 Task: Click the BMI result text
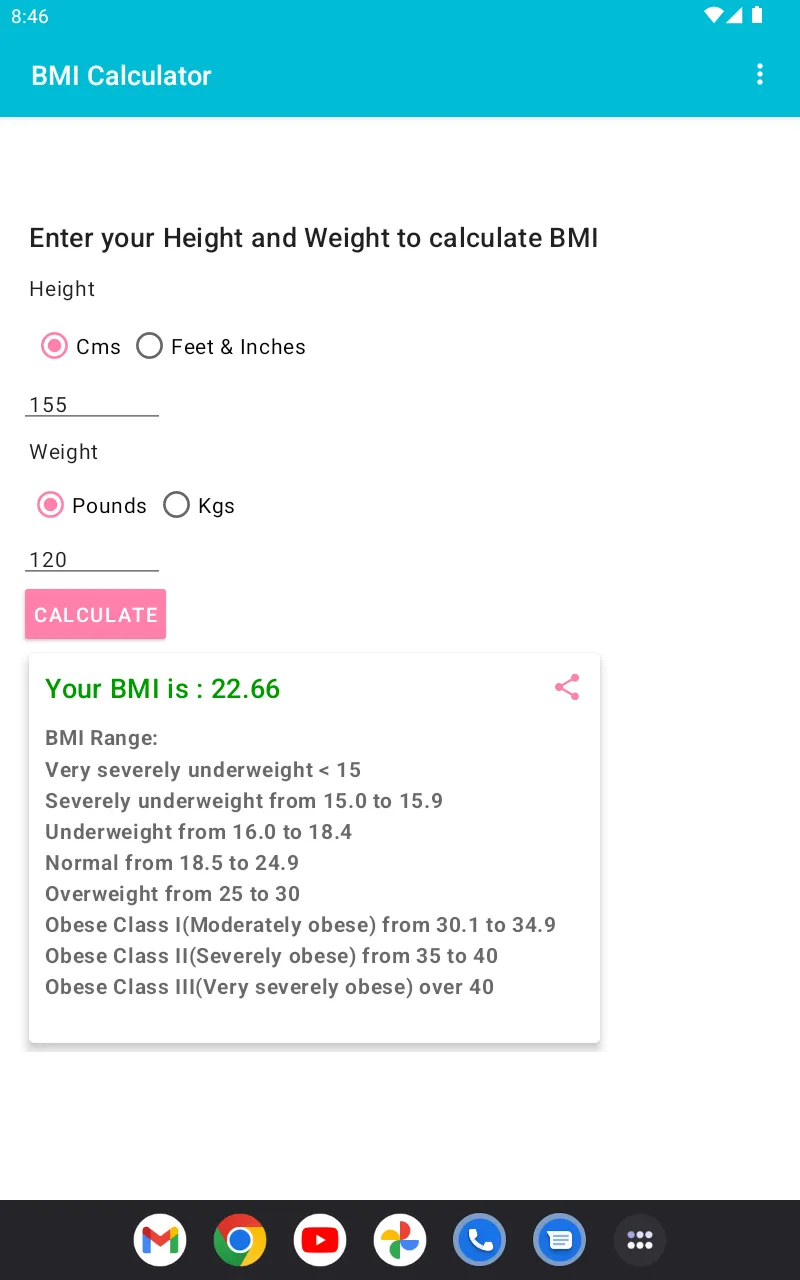(x=162, y=688)
